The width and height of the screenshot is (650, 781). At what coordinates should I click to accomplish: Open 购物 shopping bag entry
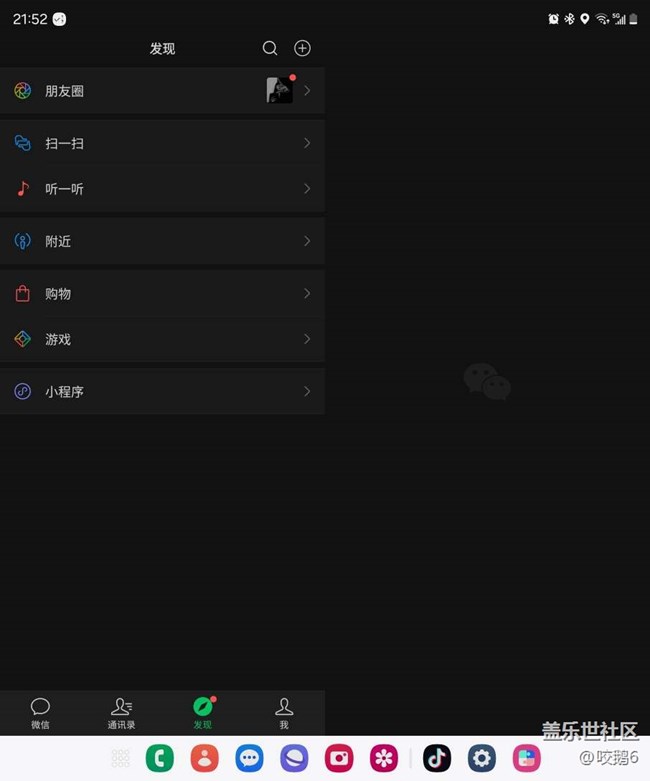[162, 293]
